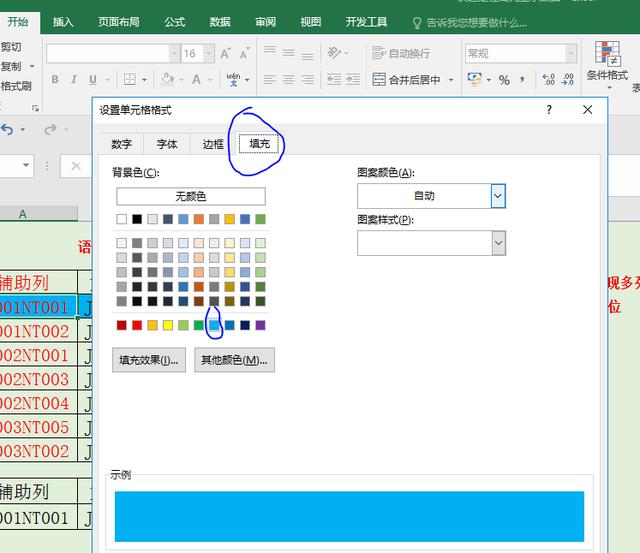Click the accounting number format icon

[x=474, y=79]
